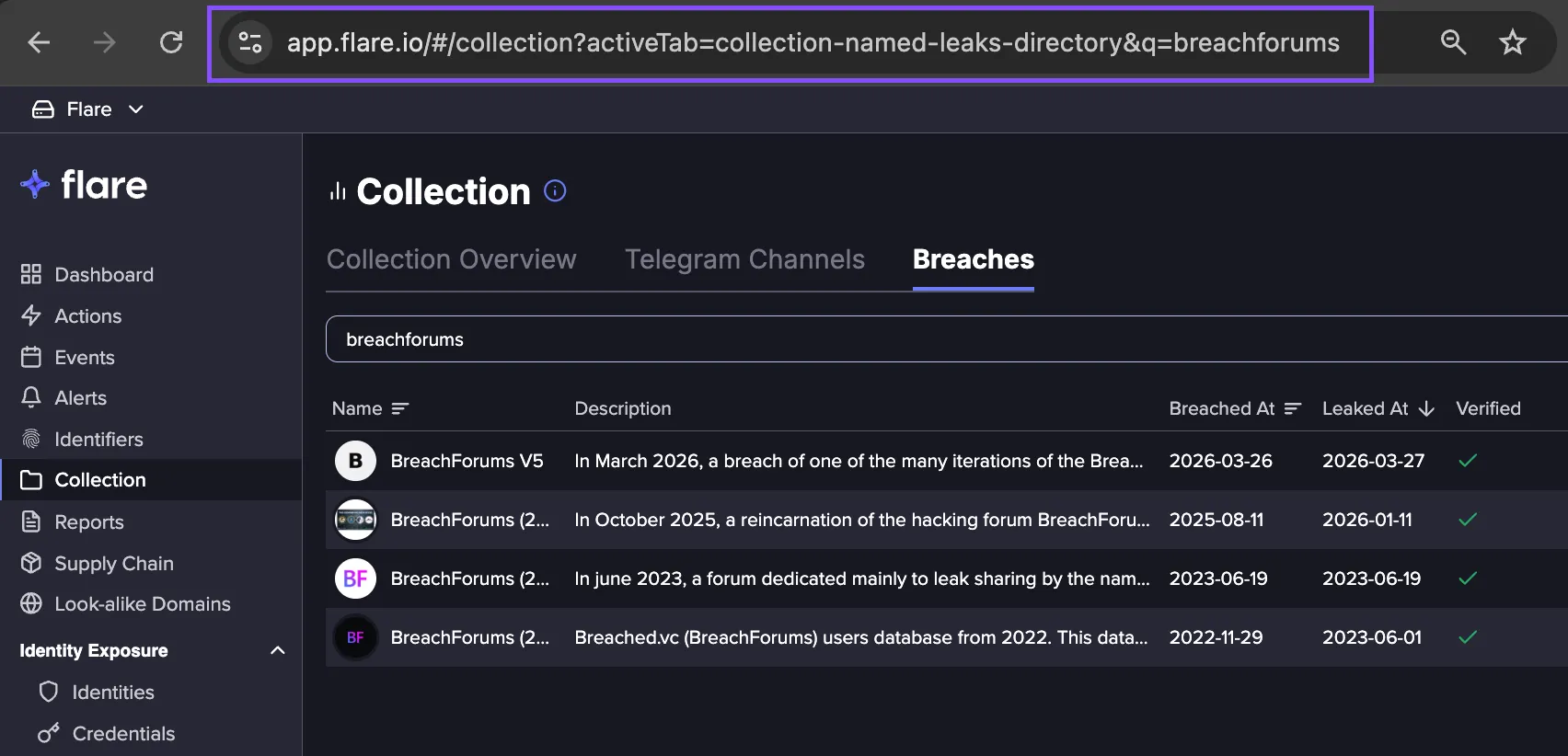The image size is (1568, 756).
Task: Click the browser reload icon
Action: pos(171,42)
